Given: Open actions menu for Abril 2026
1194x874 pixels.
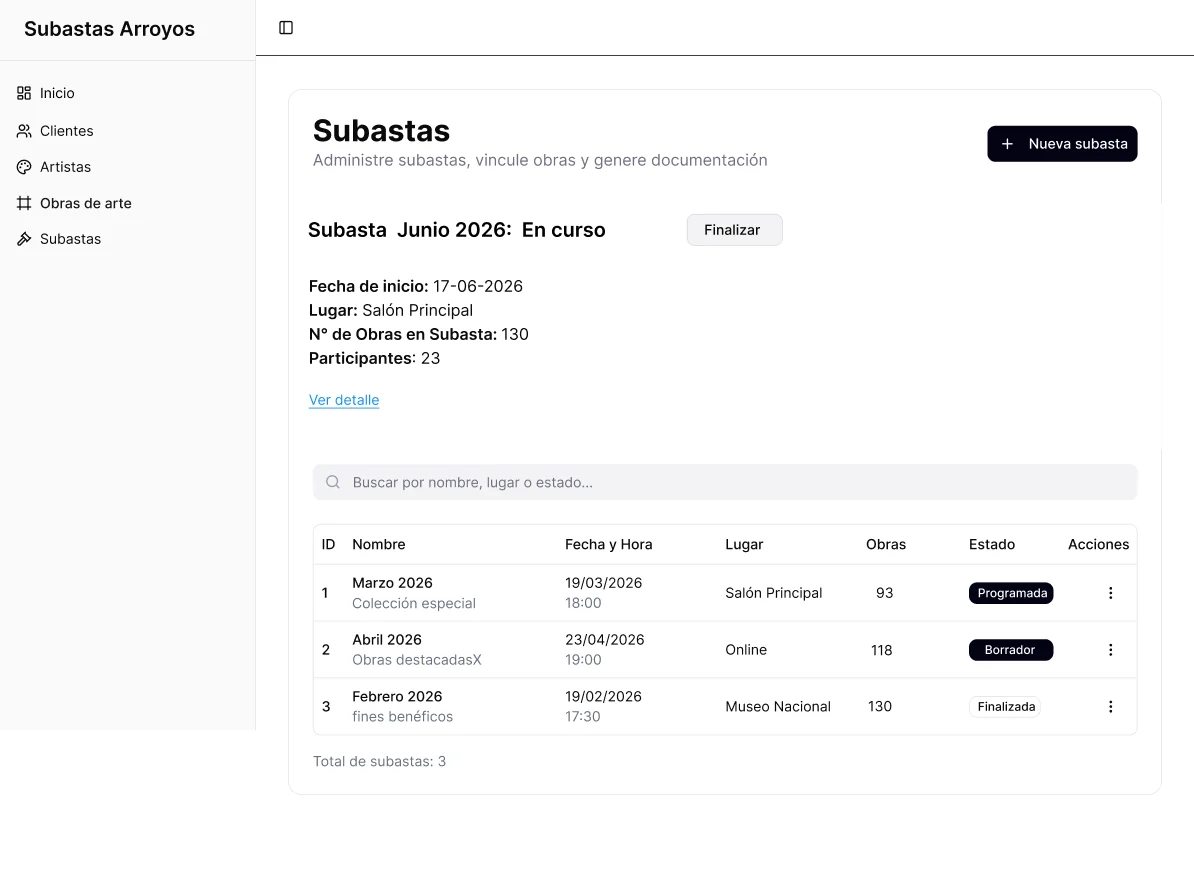Looking at the screenshot, I should click(1110, 650).
